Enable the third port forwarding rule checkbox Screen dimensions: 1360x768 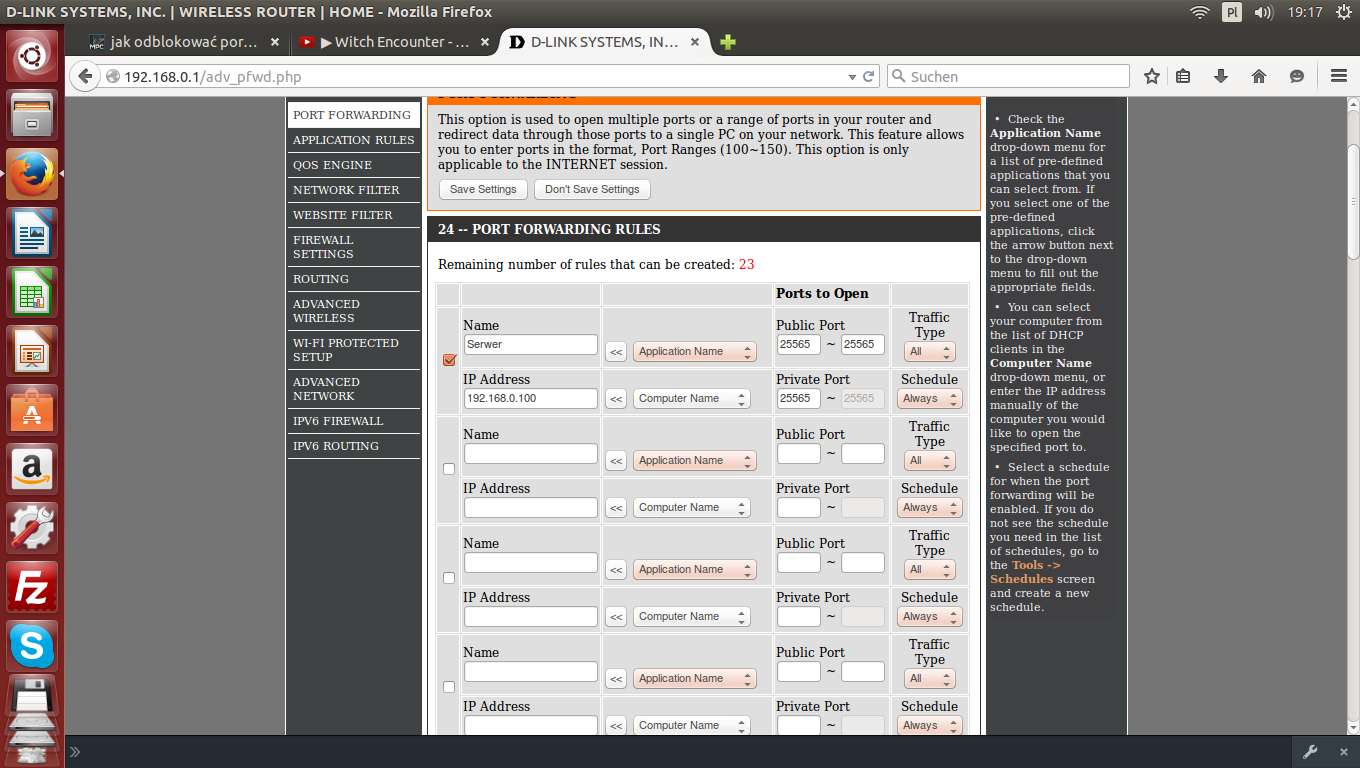[x=449, y=578]
